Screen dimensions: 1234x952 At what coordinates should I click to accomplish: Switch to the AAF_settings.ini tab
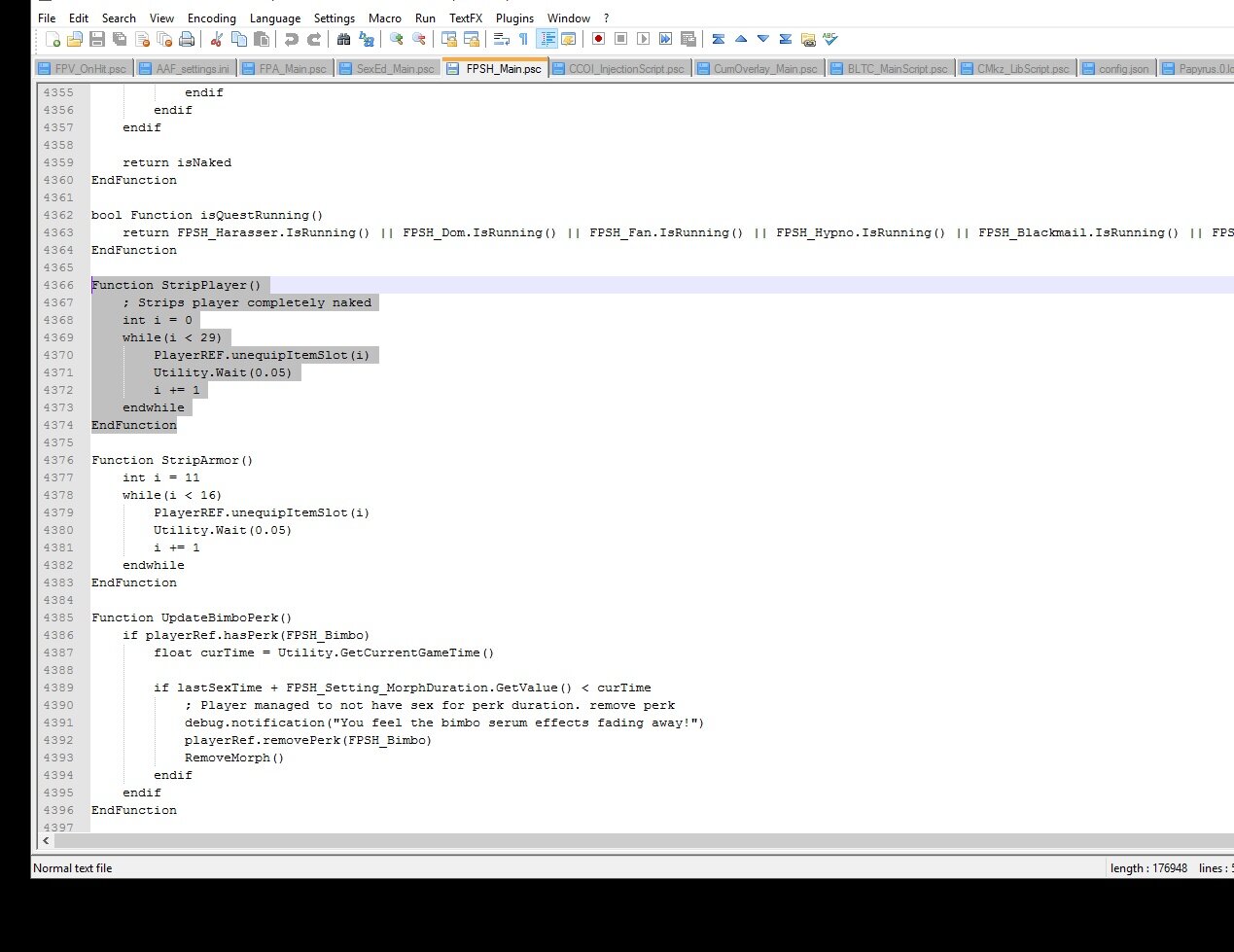tap(184, 68)
